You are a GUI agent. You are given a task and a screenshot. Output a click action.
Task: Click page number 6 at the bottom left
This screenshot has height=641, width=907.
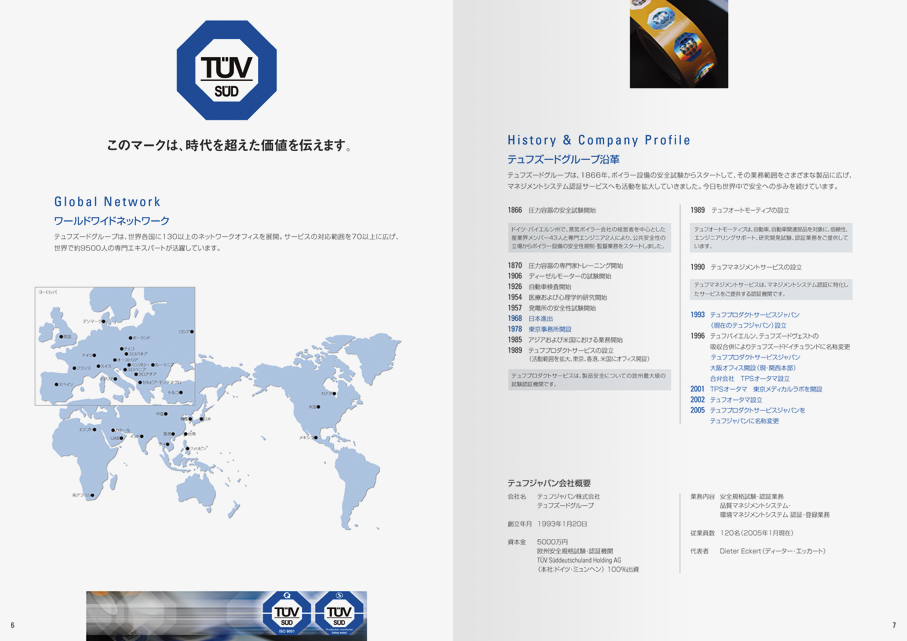coord(12,625)
